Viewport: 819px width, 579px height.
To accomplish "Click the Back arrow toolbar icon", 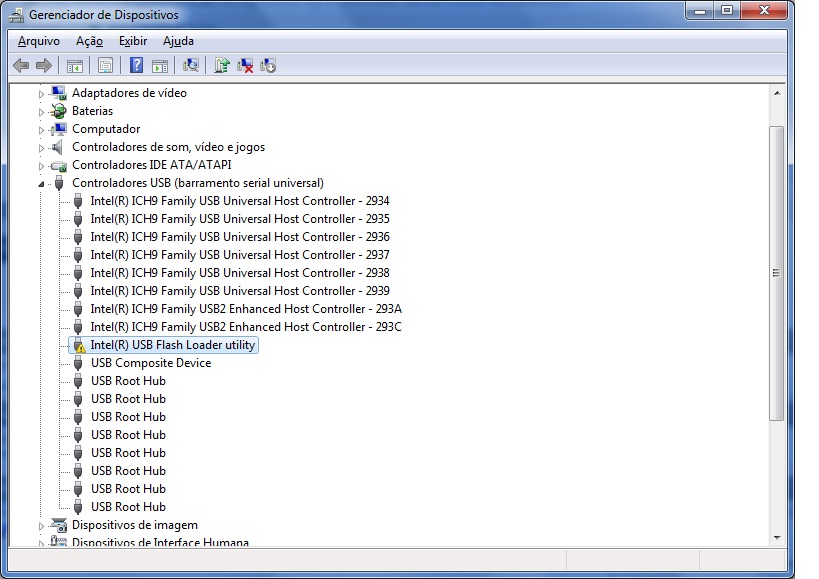I will [21, 65].
